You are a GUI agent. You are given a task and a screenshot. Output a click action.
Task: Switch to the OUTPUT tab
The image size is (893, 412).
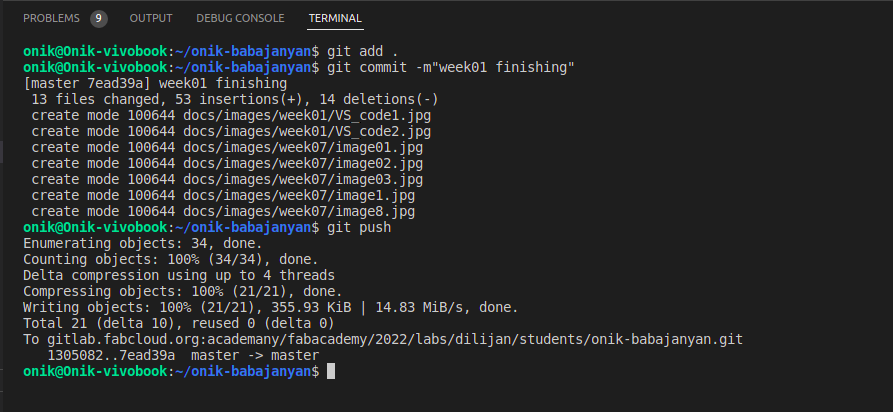point(151,18)
